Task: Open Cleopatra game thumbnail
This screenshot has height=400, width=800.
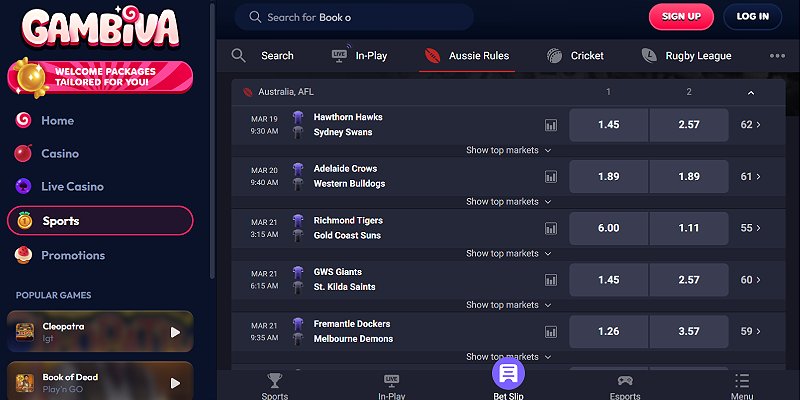Action: (x=25, y=332)
